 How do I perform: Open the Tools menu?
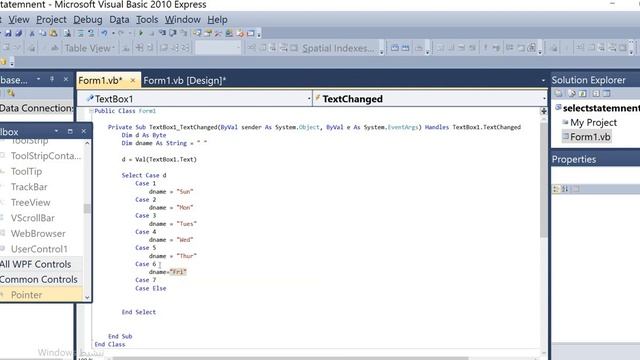[147, 20]
